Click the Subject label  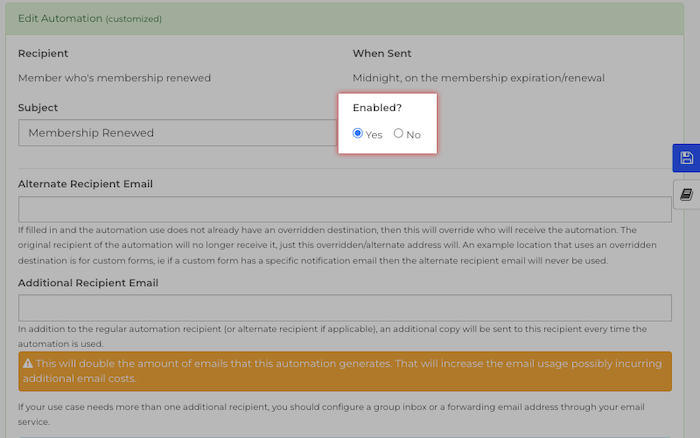point(38,107)
